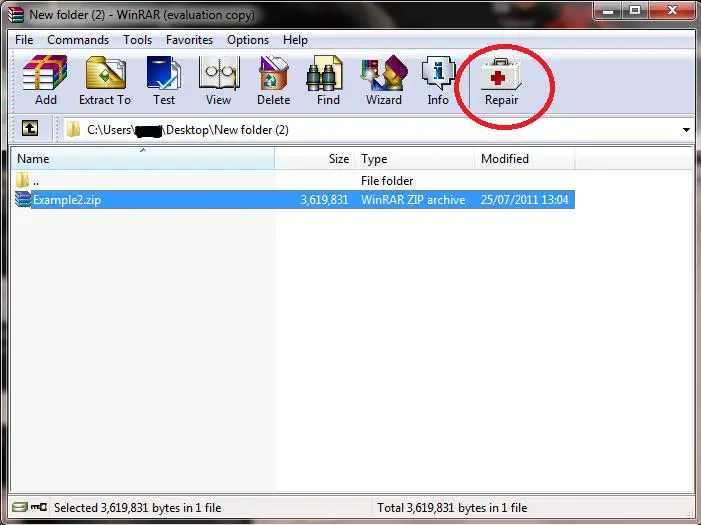
Task: Open the Options menu
Action: tap(248, 40)
